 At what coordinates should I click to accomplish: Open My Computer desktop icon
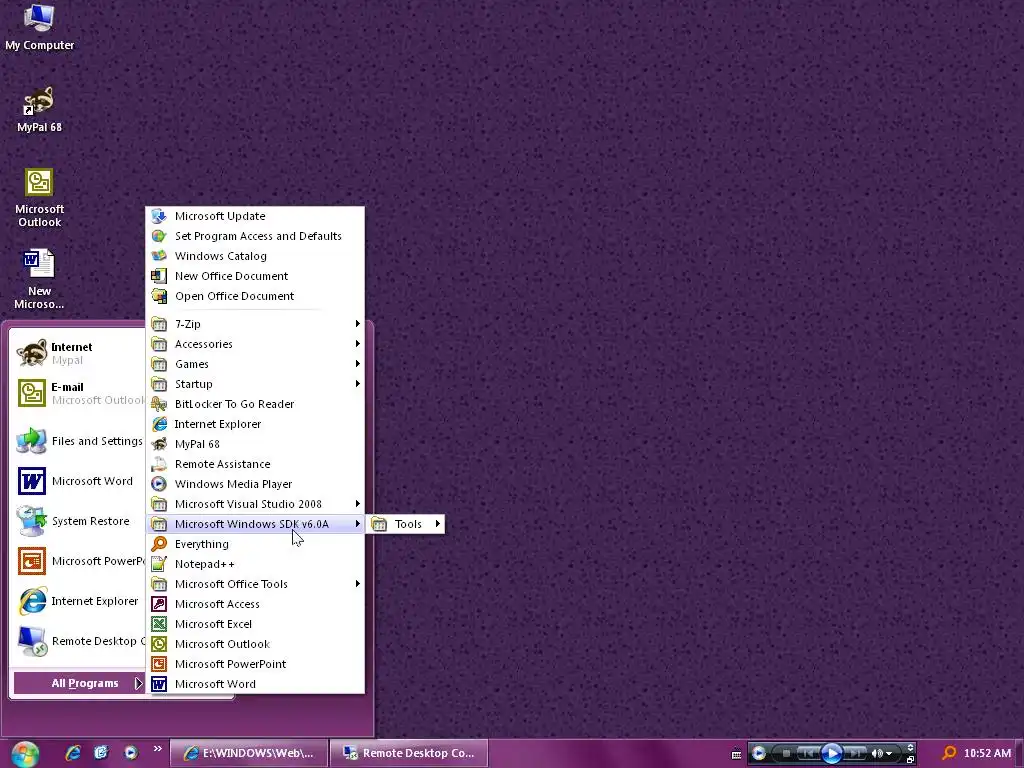(x=39, y=27)
